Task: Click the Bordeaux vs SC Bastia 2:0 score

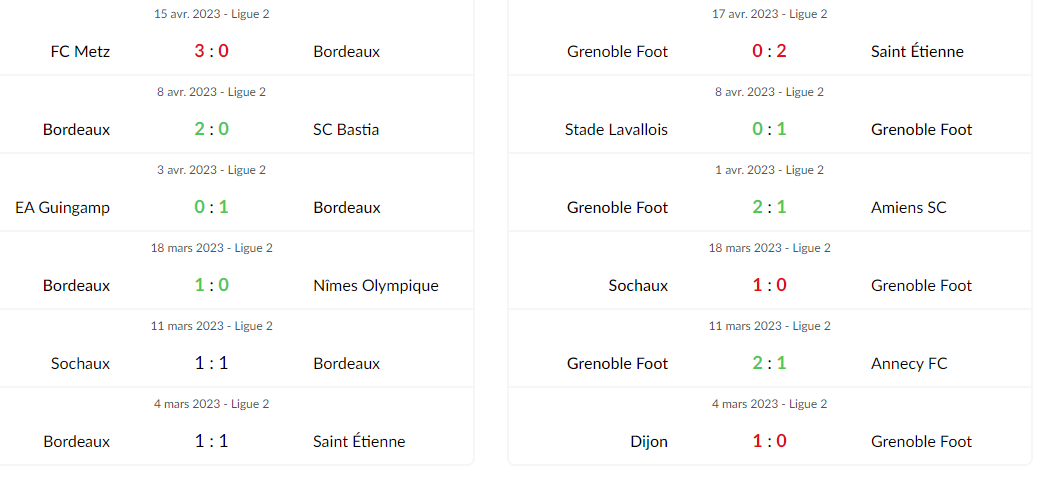Action: (211, 129)
